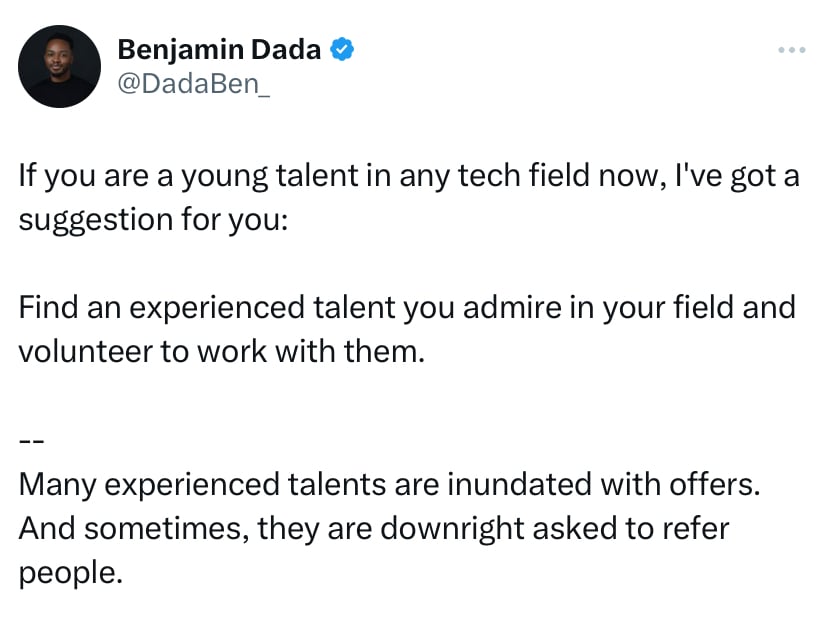Click the double-dash separator in the tweet
This screenshot has width=828, height=618.
[x=29, y=440]
